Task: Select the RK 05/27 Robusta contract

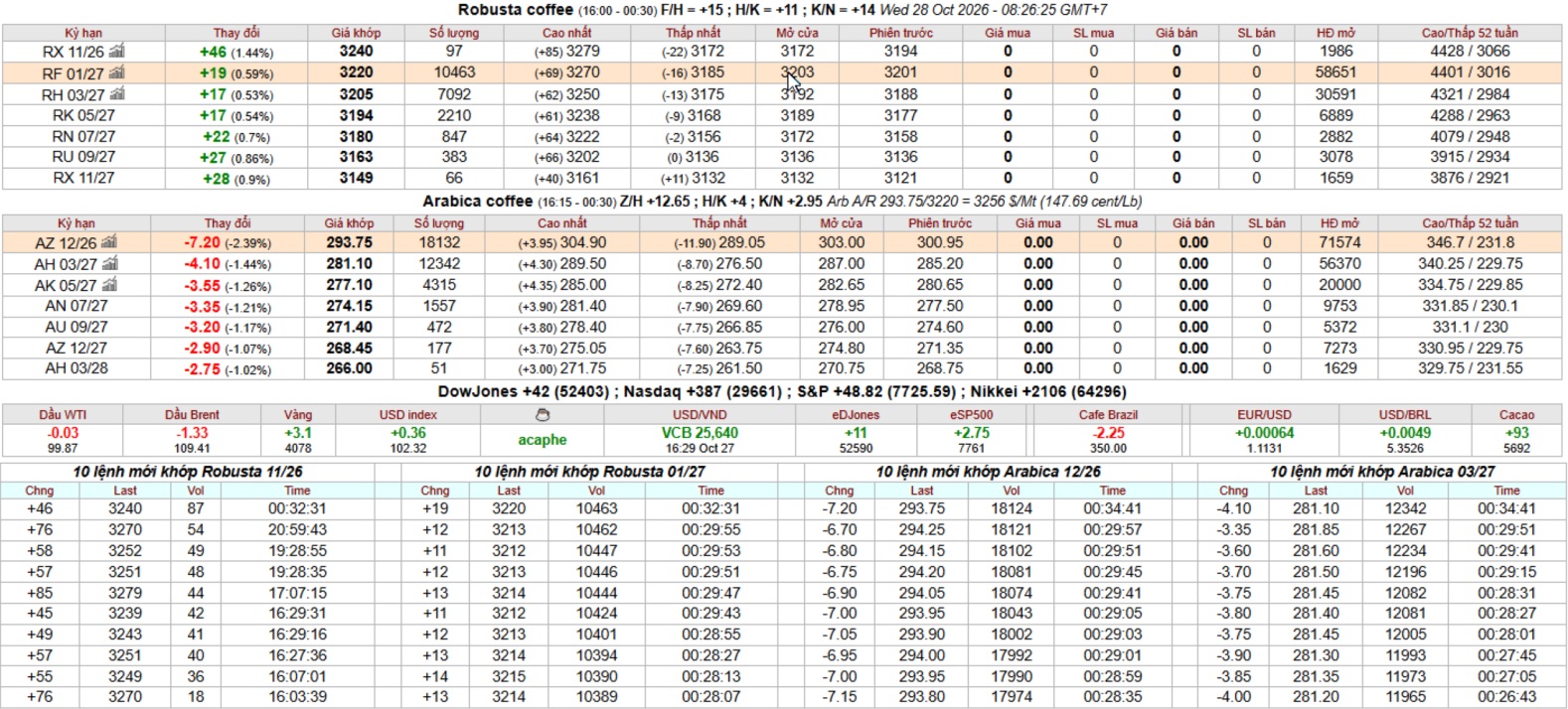Action: point(83,115)
